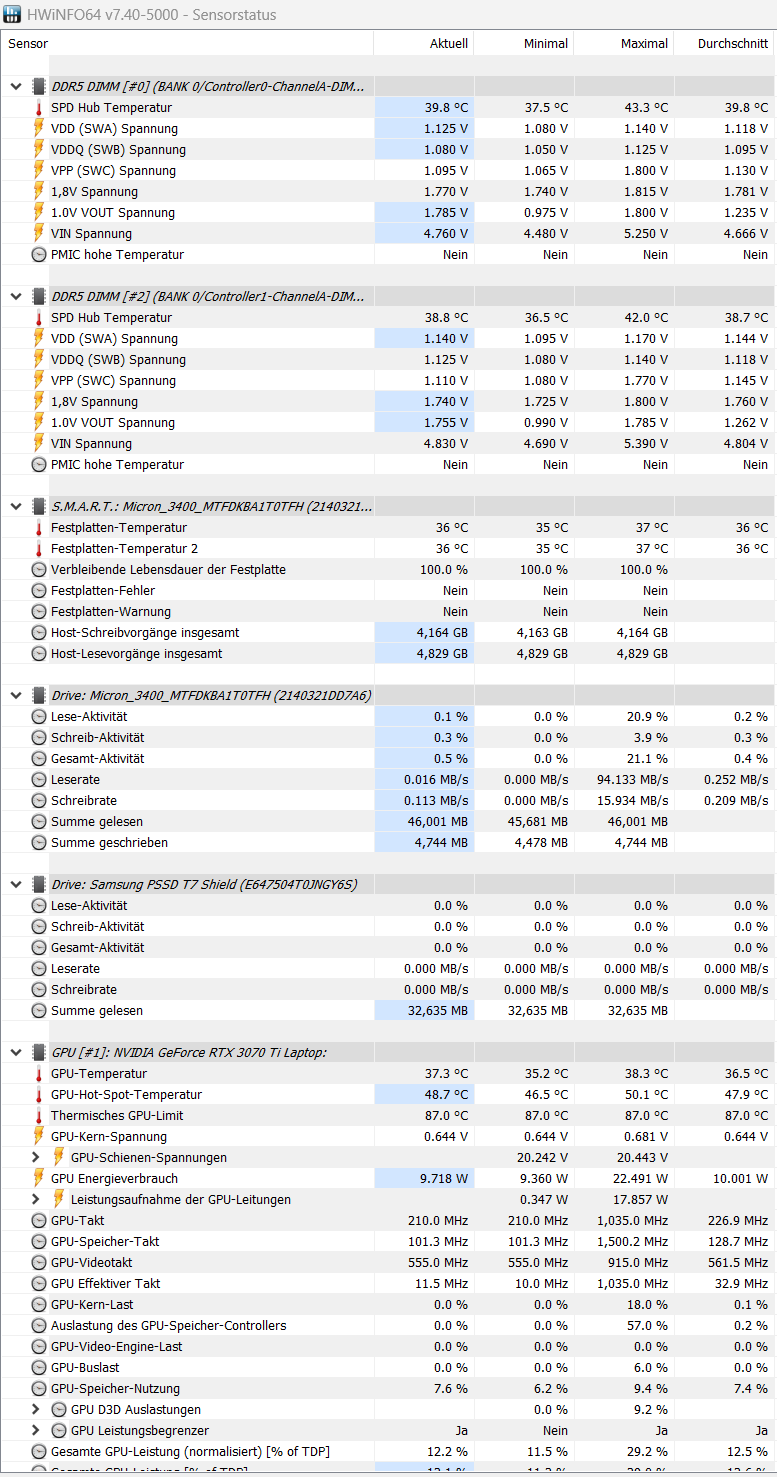Image resolution: width=777 pixels, height=1477 pixels.
Task: Select the VPP (SWC) Spannung row showing 1.110 V
Action: point(388,381)
